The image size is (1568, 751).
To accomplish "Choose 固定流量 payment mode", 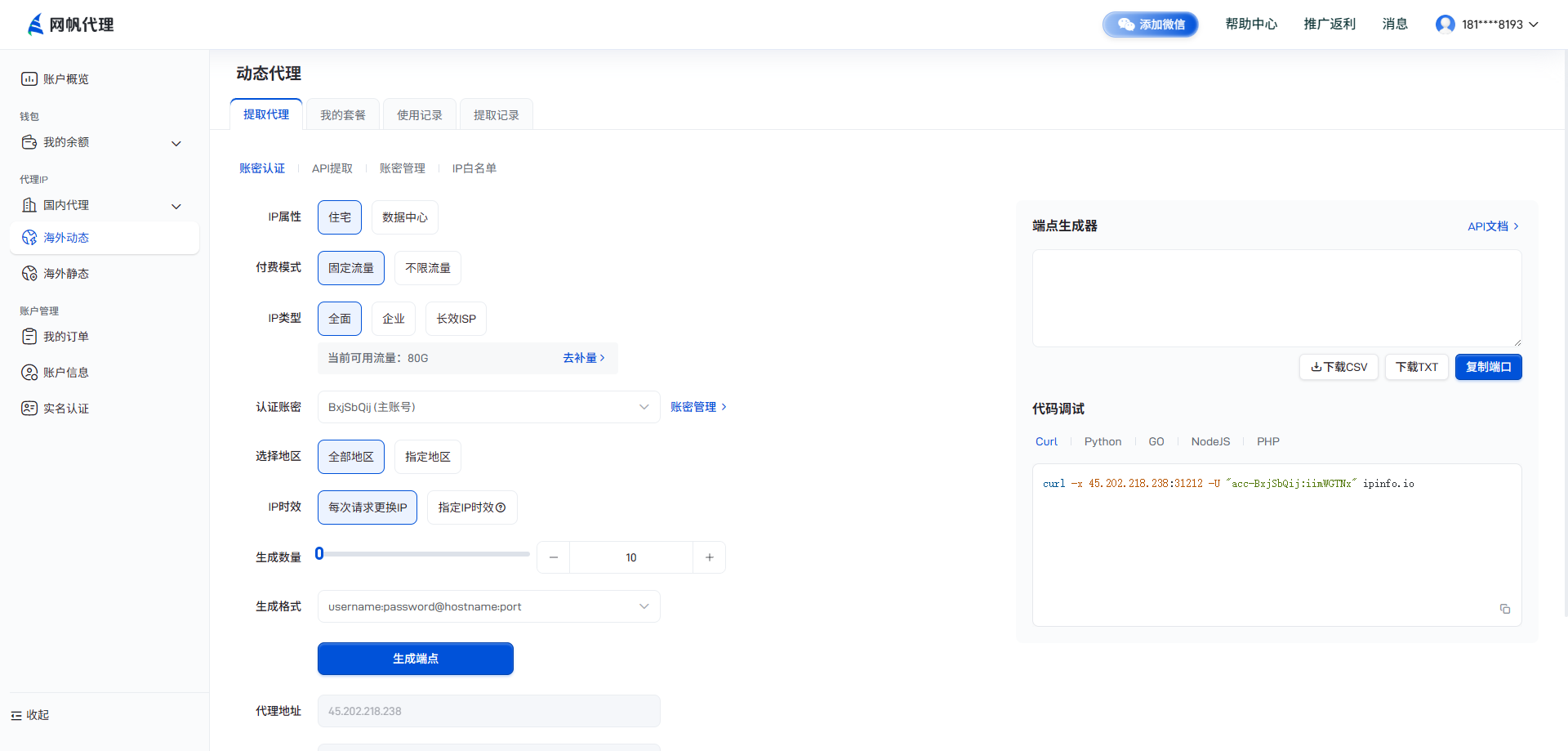I will [x=351, y=268].
